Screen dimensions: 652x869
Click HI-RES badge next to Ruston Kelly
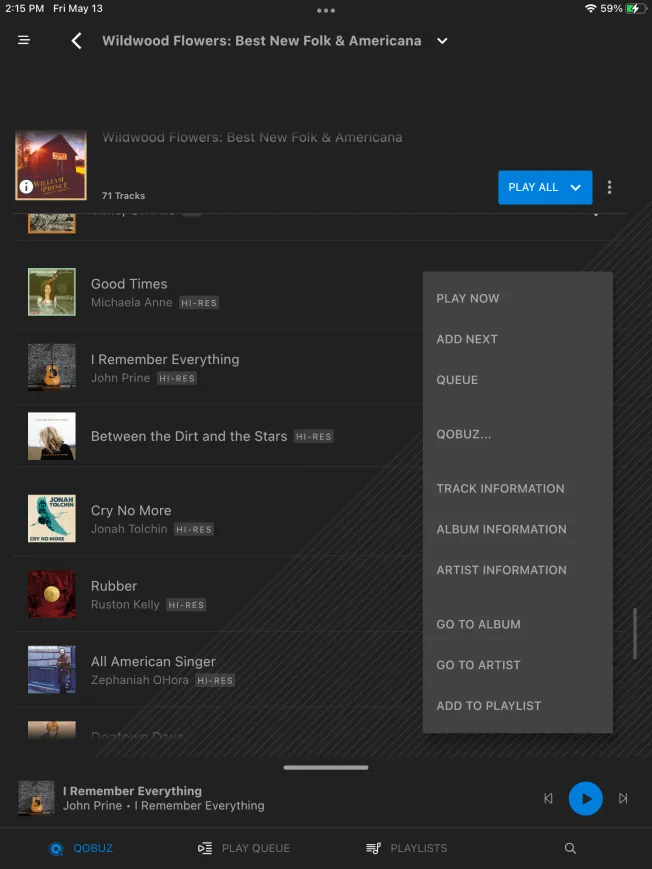tap(186, 605)
